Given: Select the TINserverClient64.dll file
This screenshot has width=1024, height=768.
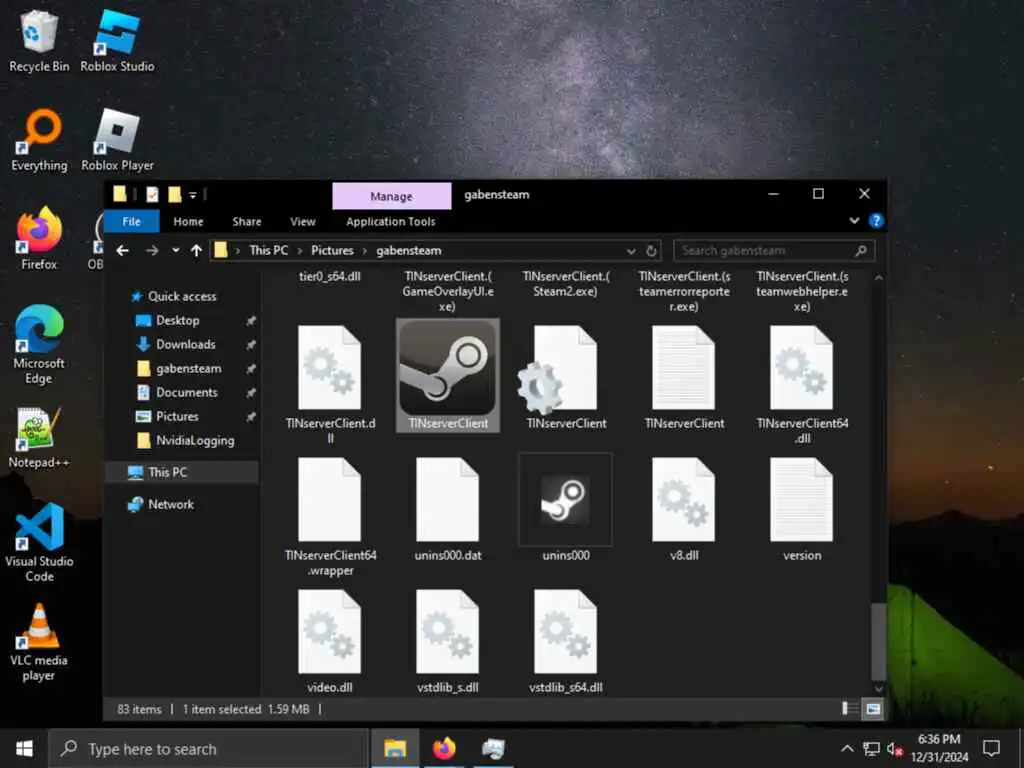Looking at the screenshot, I should click(802, 383).
